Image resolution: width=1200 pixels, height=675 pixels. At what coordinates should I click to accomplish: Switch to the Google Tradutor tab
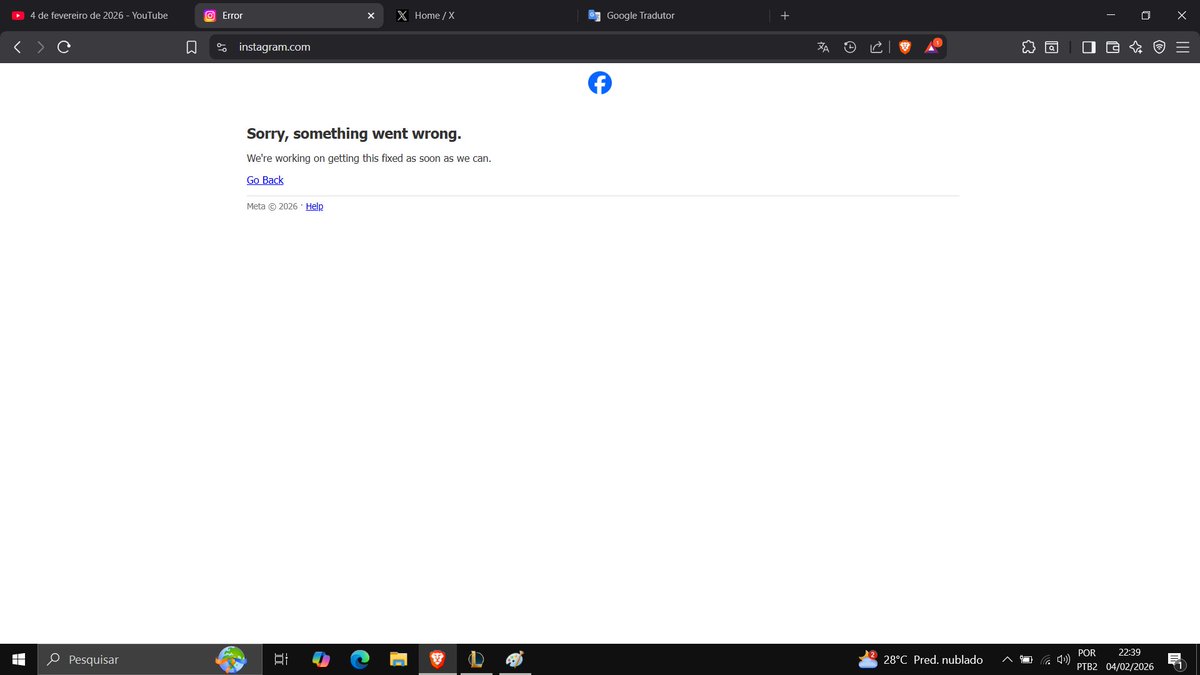pos(675,16)
